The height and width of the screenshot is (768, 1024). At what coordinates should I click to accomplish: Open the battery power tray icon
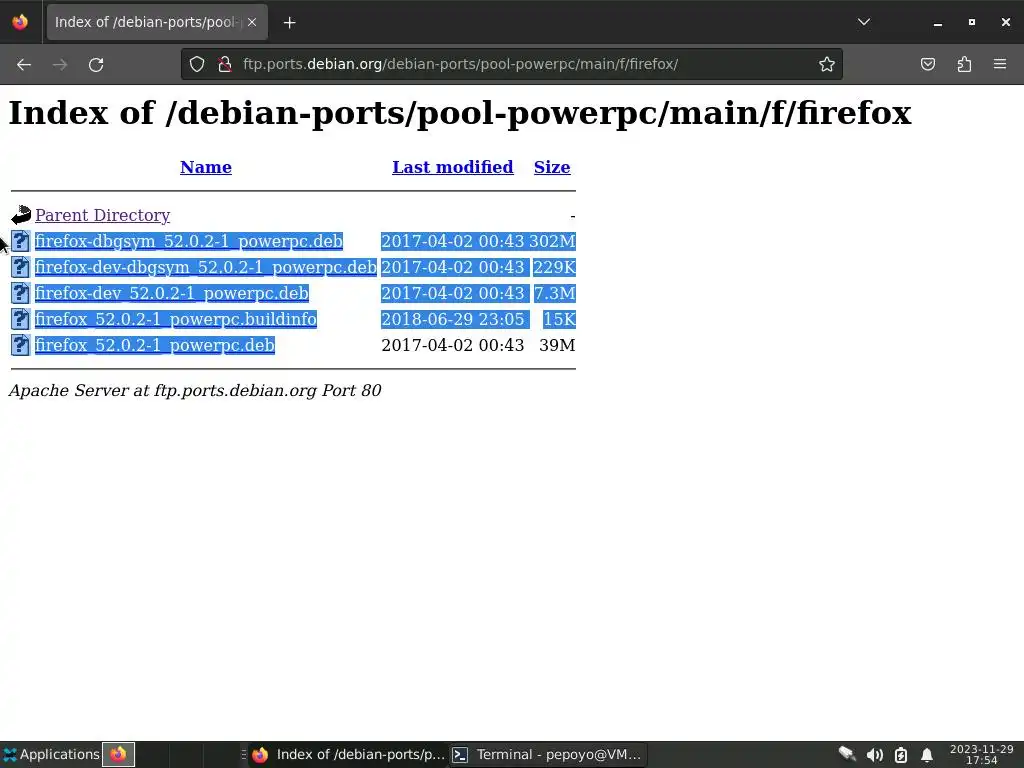point(901,755)
